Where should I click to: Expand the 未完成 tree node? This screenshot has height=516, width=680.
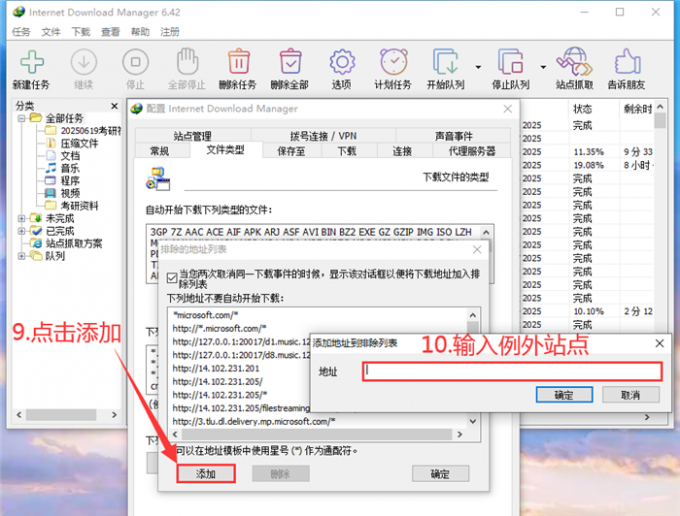click(21, 218)
